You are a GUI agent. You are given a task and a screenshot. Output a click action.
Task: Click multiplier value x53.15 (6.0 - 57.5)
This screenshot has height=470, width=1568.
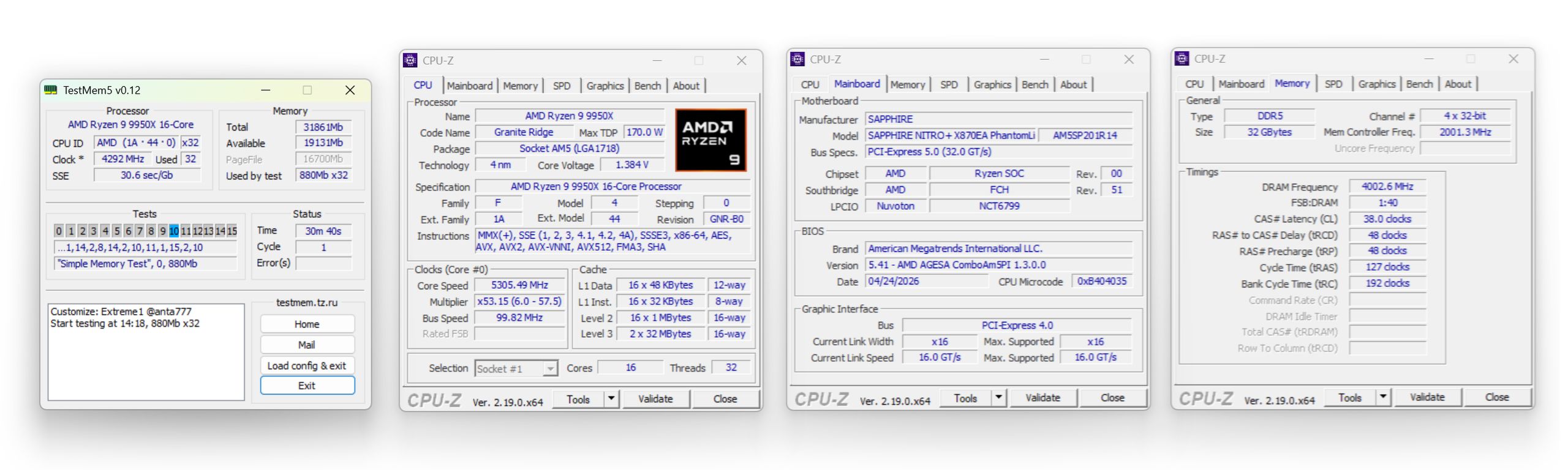click(x=519, y=302)
